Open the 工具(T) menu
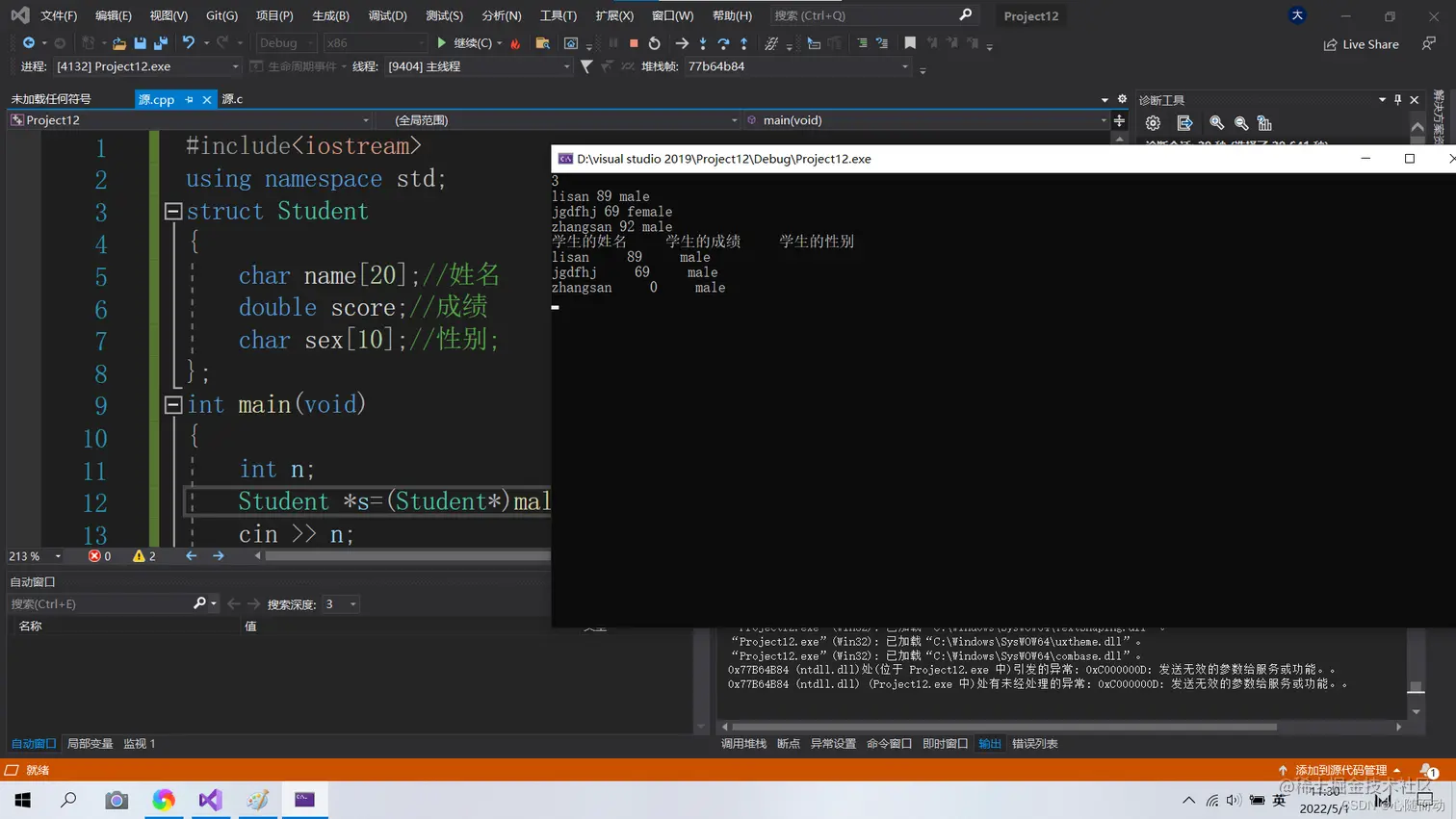This screenshot has height=819, width=1456. pyautogui.click(x=558, y=15)
